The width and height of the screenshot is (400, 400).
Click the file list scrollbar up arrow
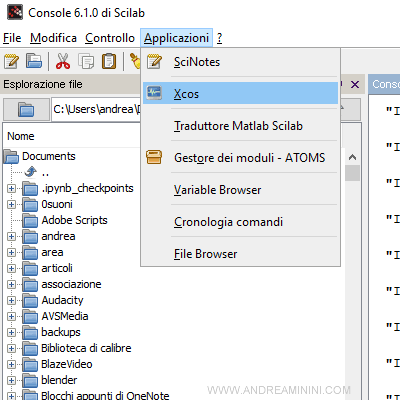(352, 157)
